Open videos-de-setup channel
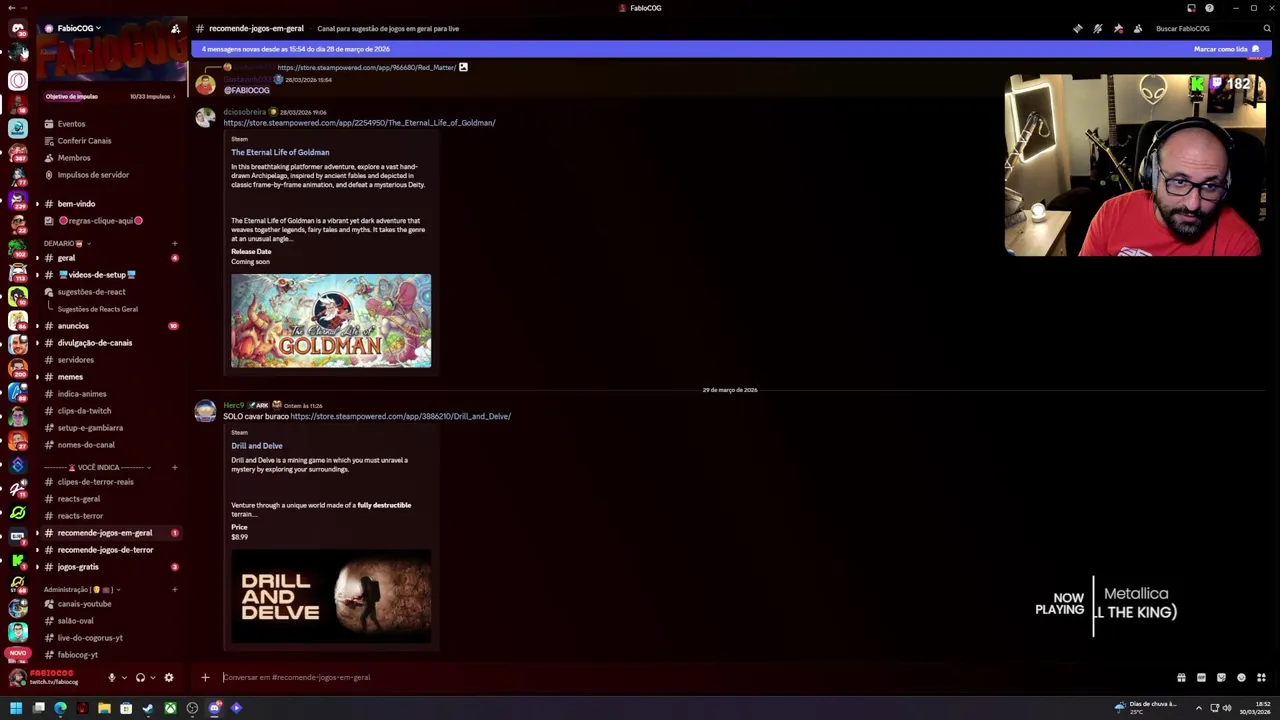 point(97,275)
